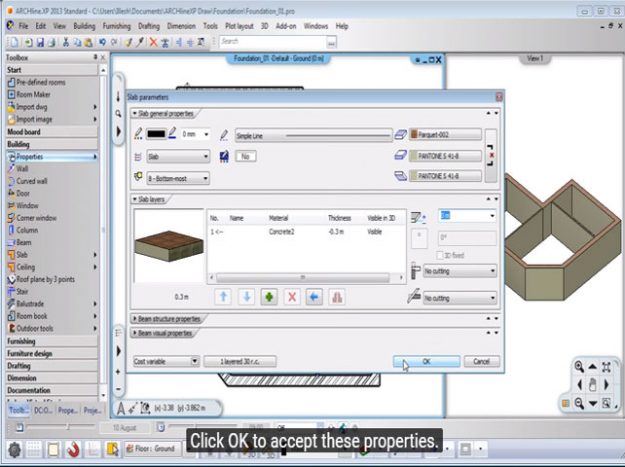Click the red X delete layer icon
The width and height of the screenshot is (625, 467).
coord(292,297)
